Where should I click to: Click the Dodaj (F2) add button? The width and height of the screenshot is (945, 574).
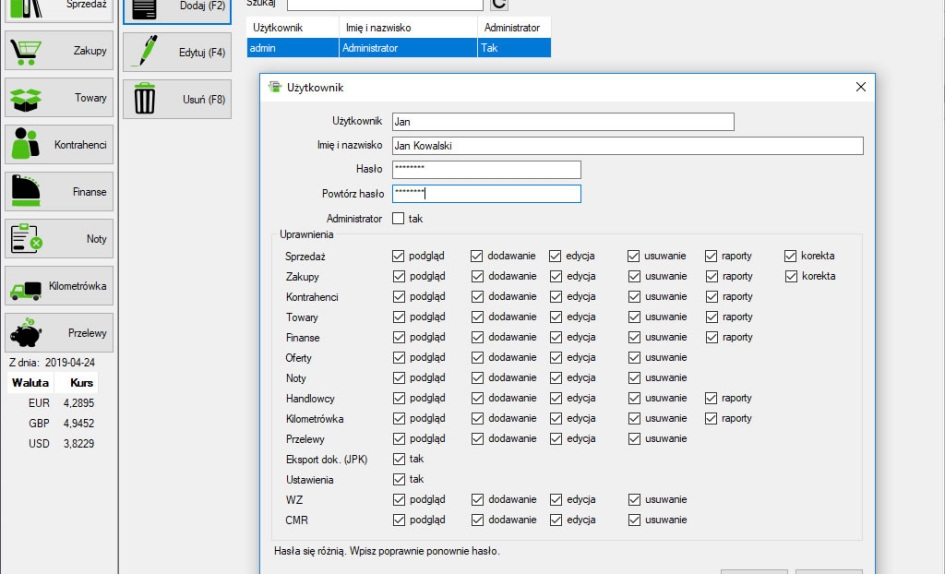(x=177, y=6)
